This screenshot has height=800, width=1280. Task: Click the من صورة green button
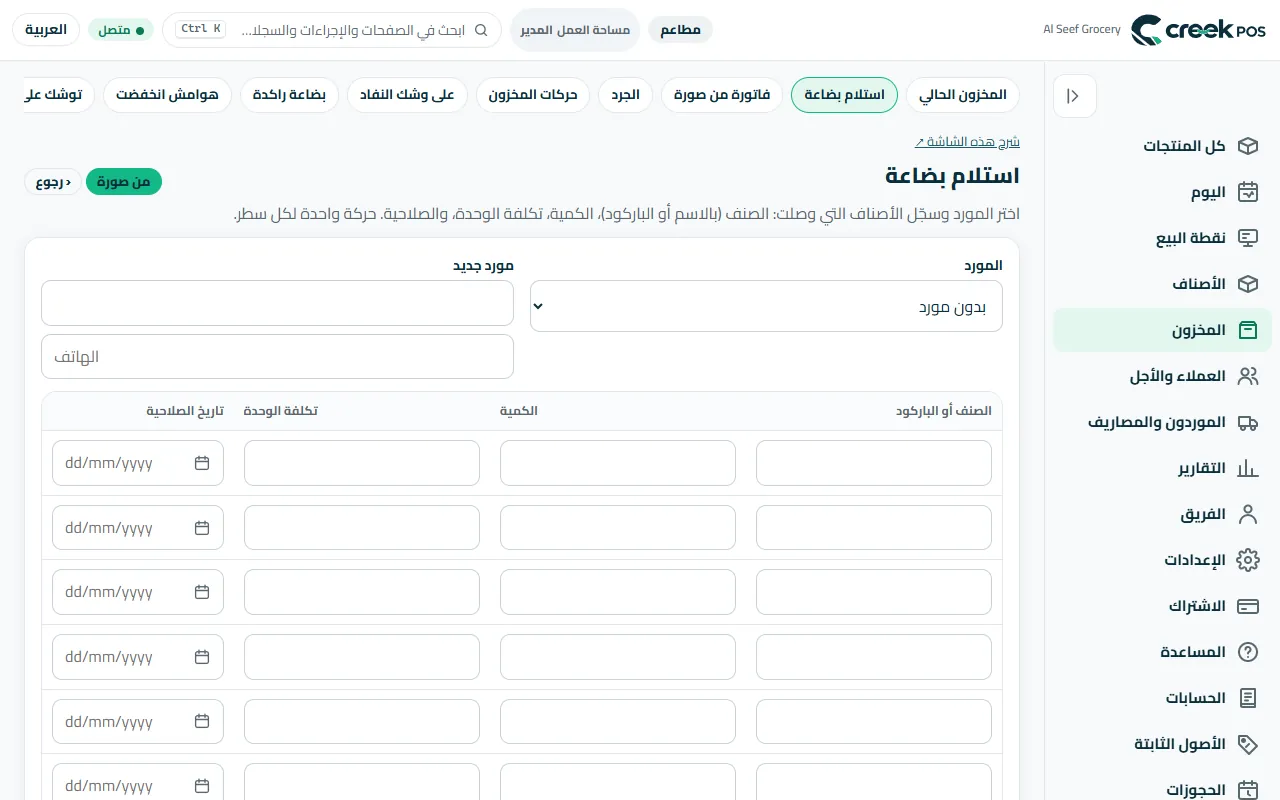coord(124,182)
